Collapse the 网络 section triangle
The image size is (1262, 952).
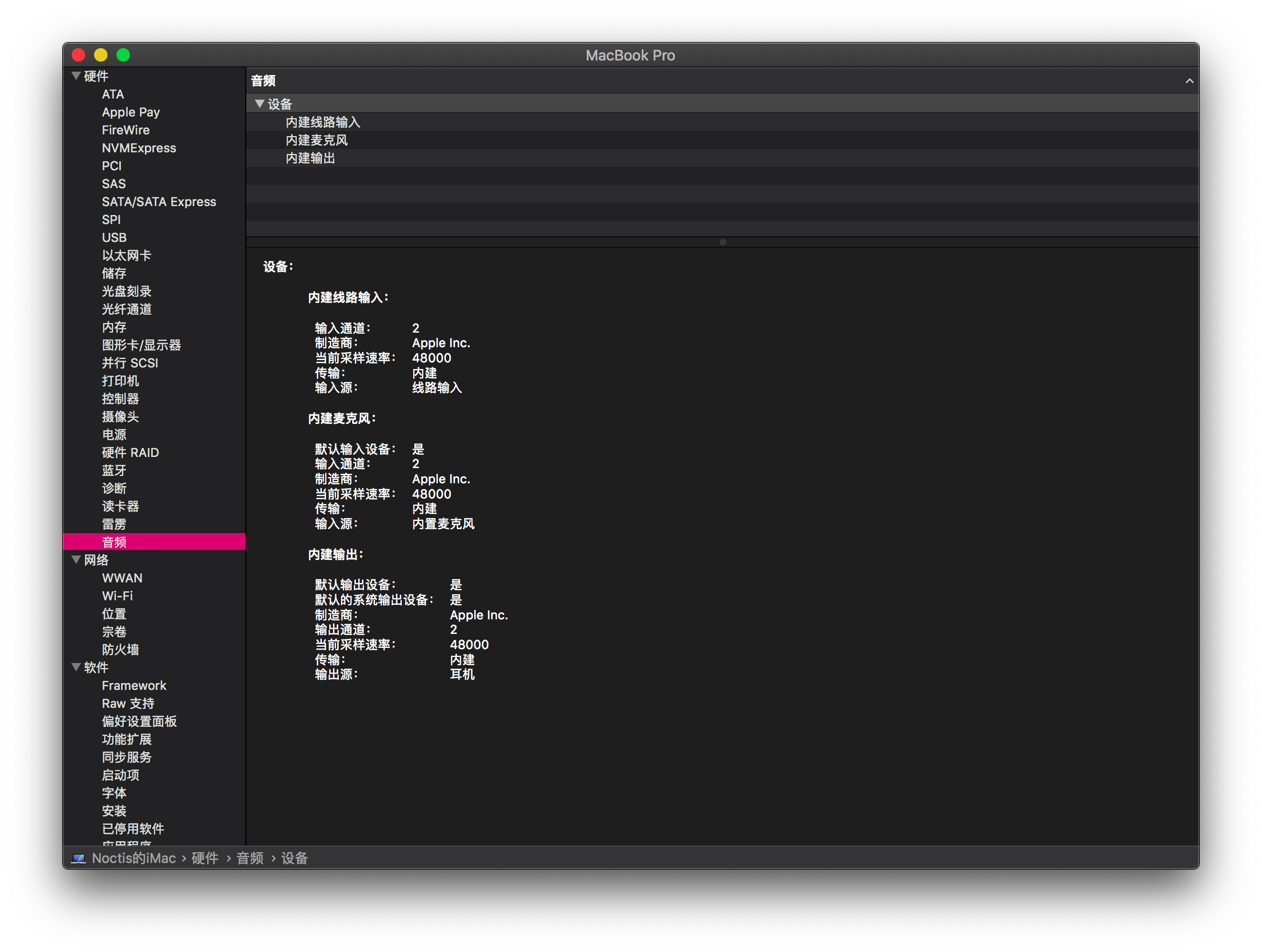tap(76, 560)
